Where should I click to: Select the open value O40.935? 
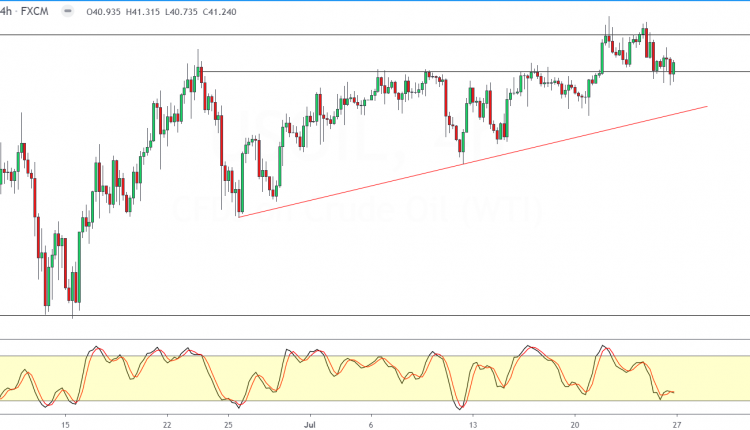click(x=103, y=11)
